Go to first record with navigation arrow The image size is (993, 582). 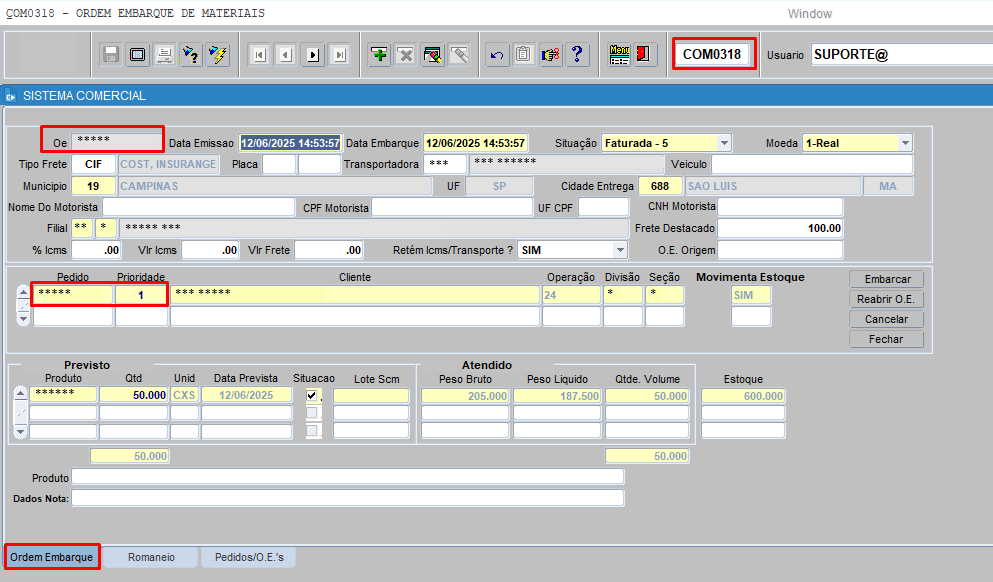pyautogui.click(x=259, y=55)
